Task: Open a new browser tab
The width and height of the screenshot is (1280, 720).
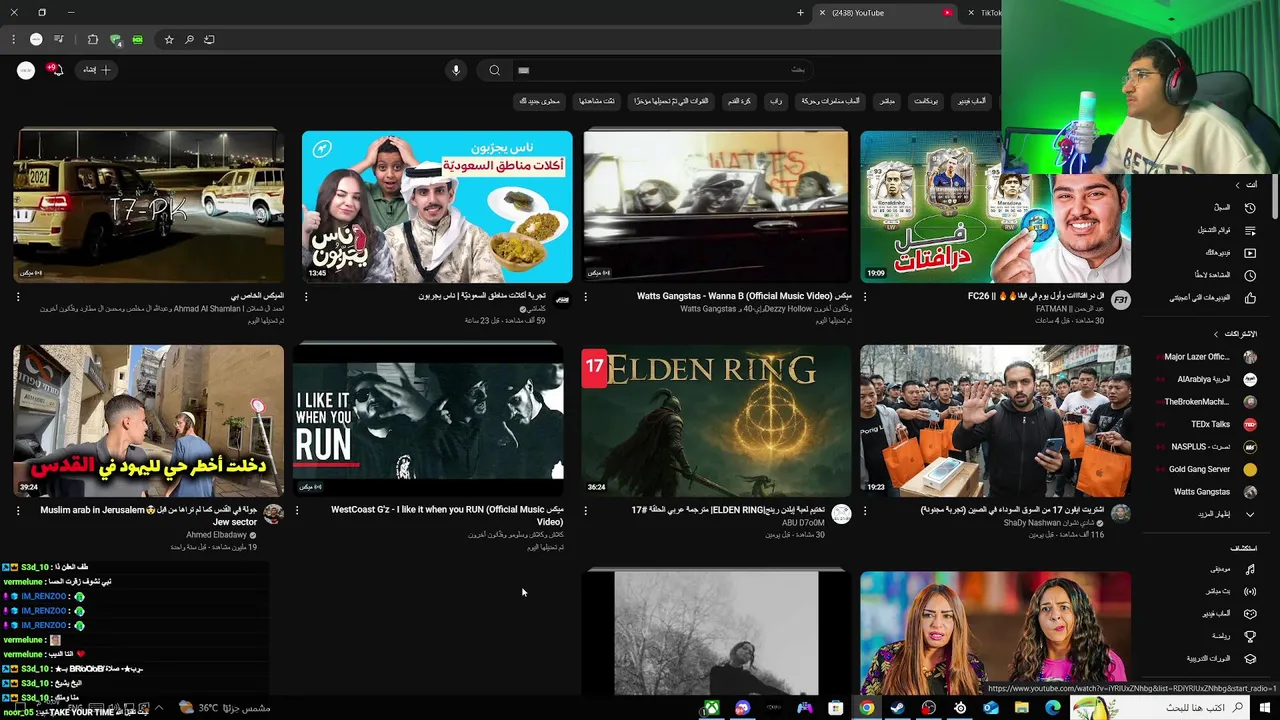Action: tap(800, 13)
